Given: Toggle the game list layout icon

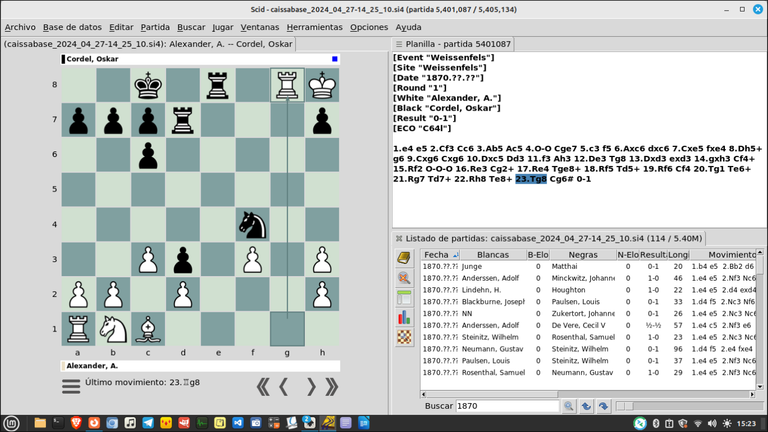Looking at the screenshot, I should (x=404, y=298).
